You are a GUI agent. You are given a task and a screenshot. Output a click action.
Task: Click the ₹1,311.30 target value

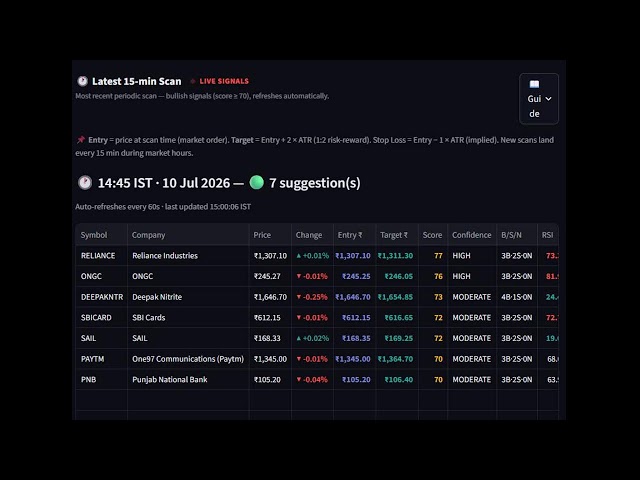(x=395, y=256)
